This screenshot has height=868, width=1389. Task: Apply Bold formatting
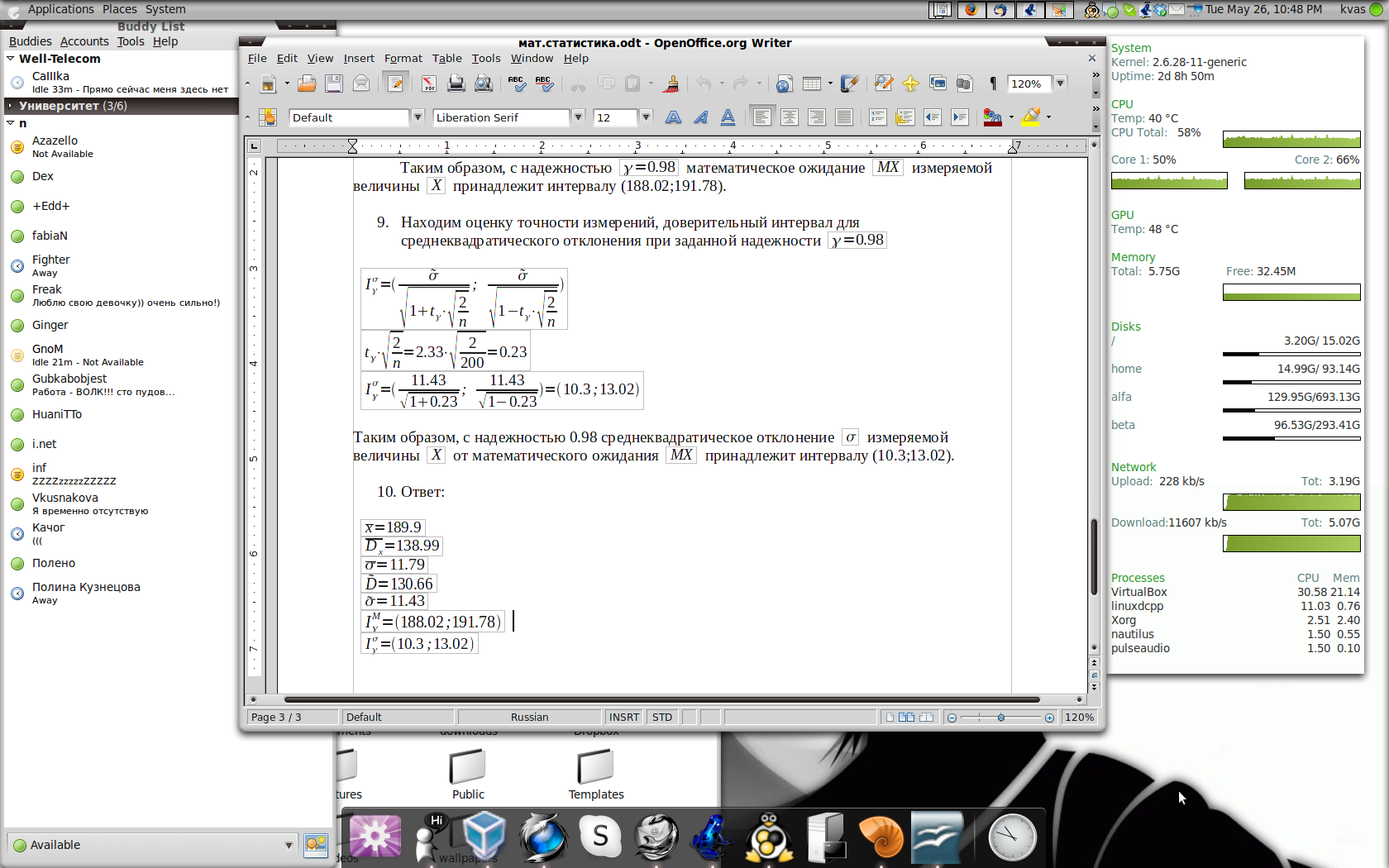coord(674,117)
